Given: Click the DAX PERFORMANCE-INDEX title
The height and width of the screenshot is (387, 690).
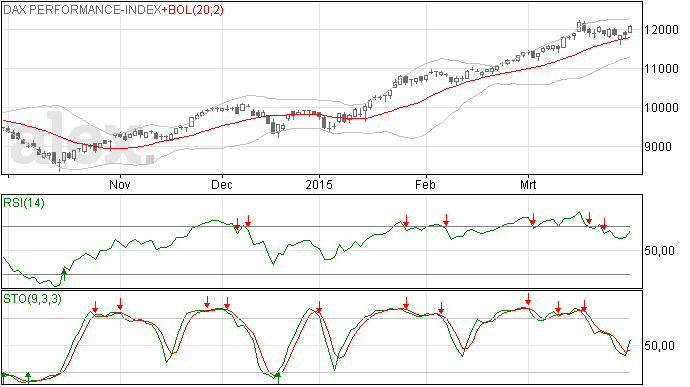Looking at the screenshot, I should coord(82,10).
